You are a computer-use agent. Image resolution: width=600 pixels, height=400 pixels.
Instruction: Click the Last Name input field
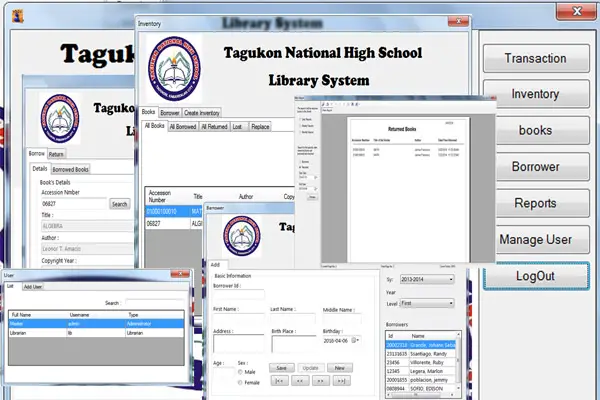(x=293, y=318)
